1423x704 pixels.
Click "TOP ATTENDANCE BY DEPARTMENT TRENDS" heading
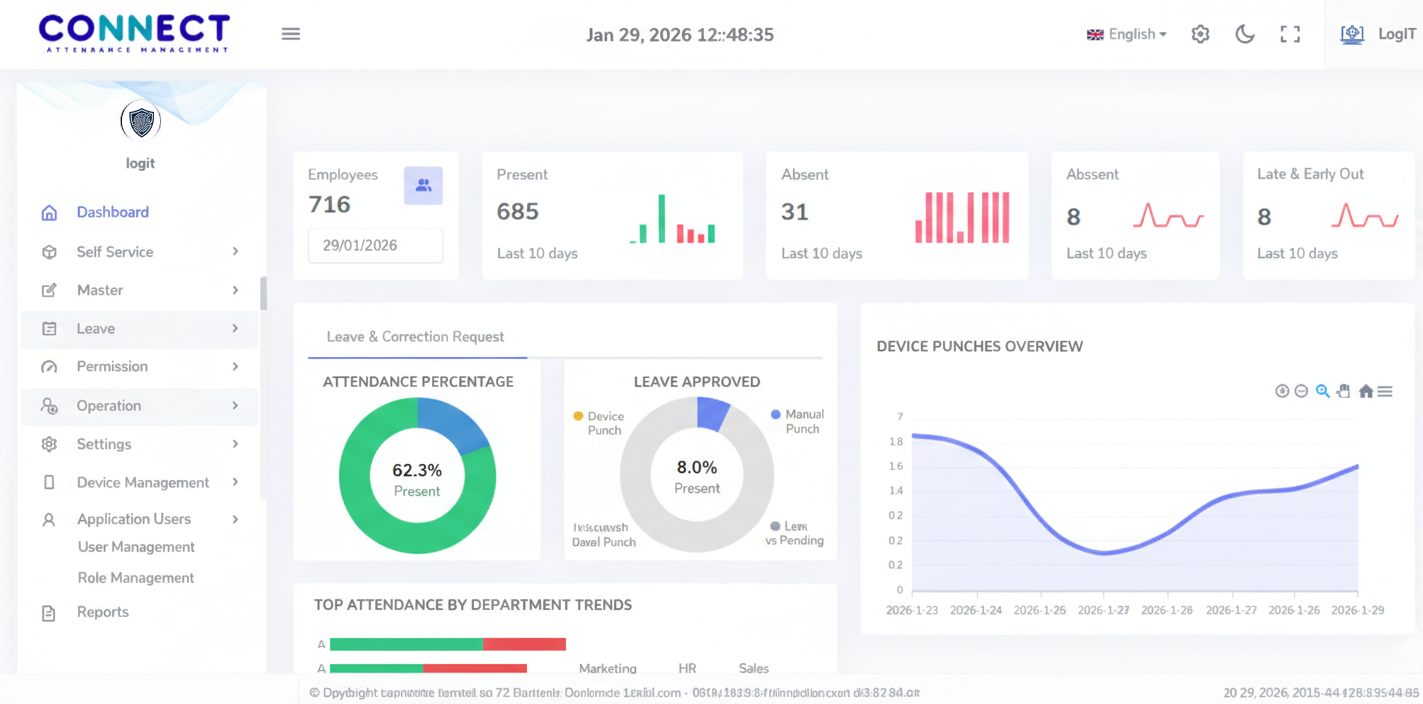473,605
